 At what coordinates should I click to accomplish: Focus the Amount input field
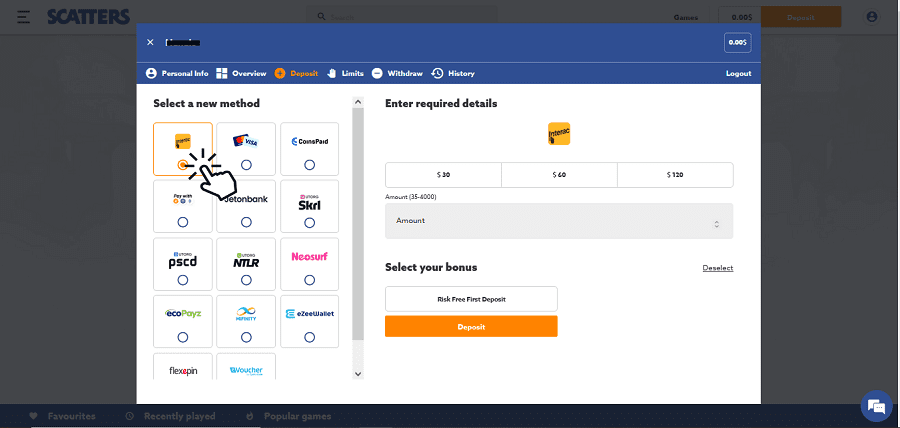coord(559,221)
